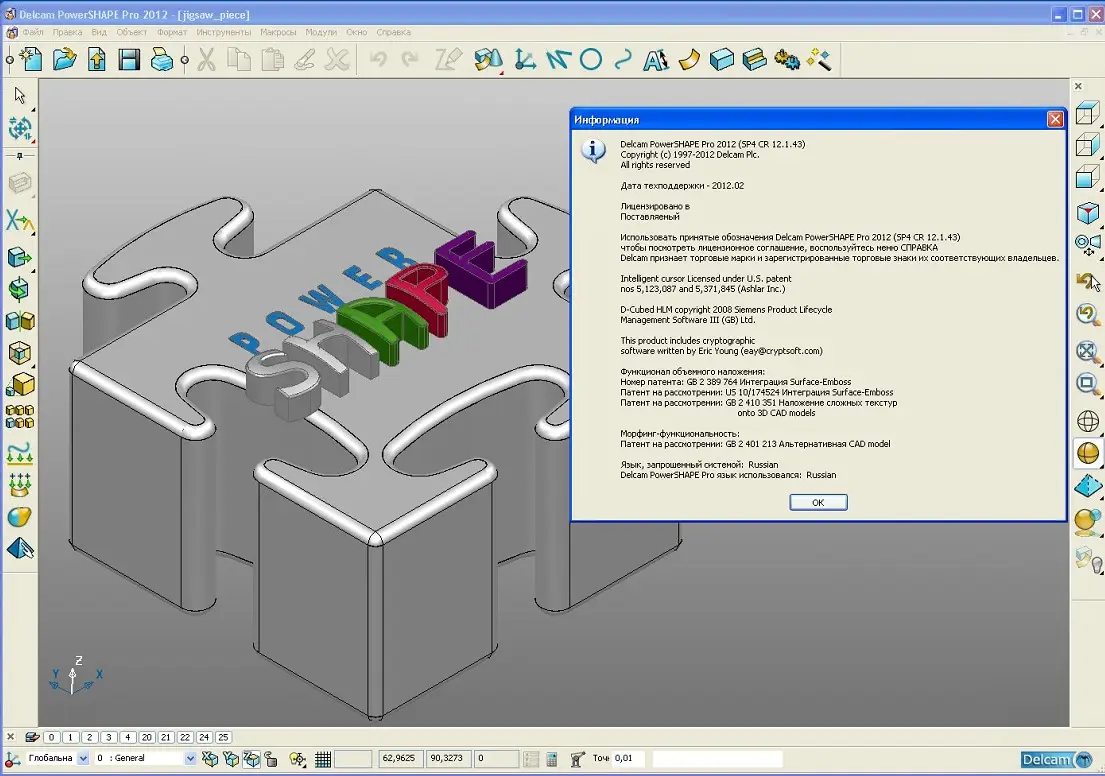Close the Информация dialog with red X
The height and width of the screenshot is (776, 1105).
pos(1055,119)
